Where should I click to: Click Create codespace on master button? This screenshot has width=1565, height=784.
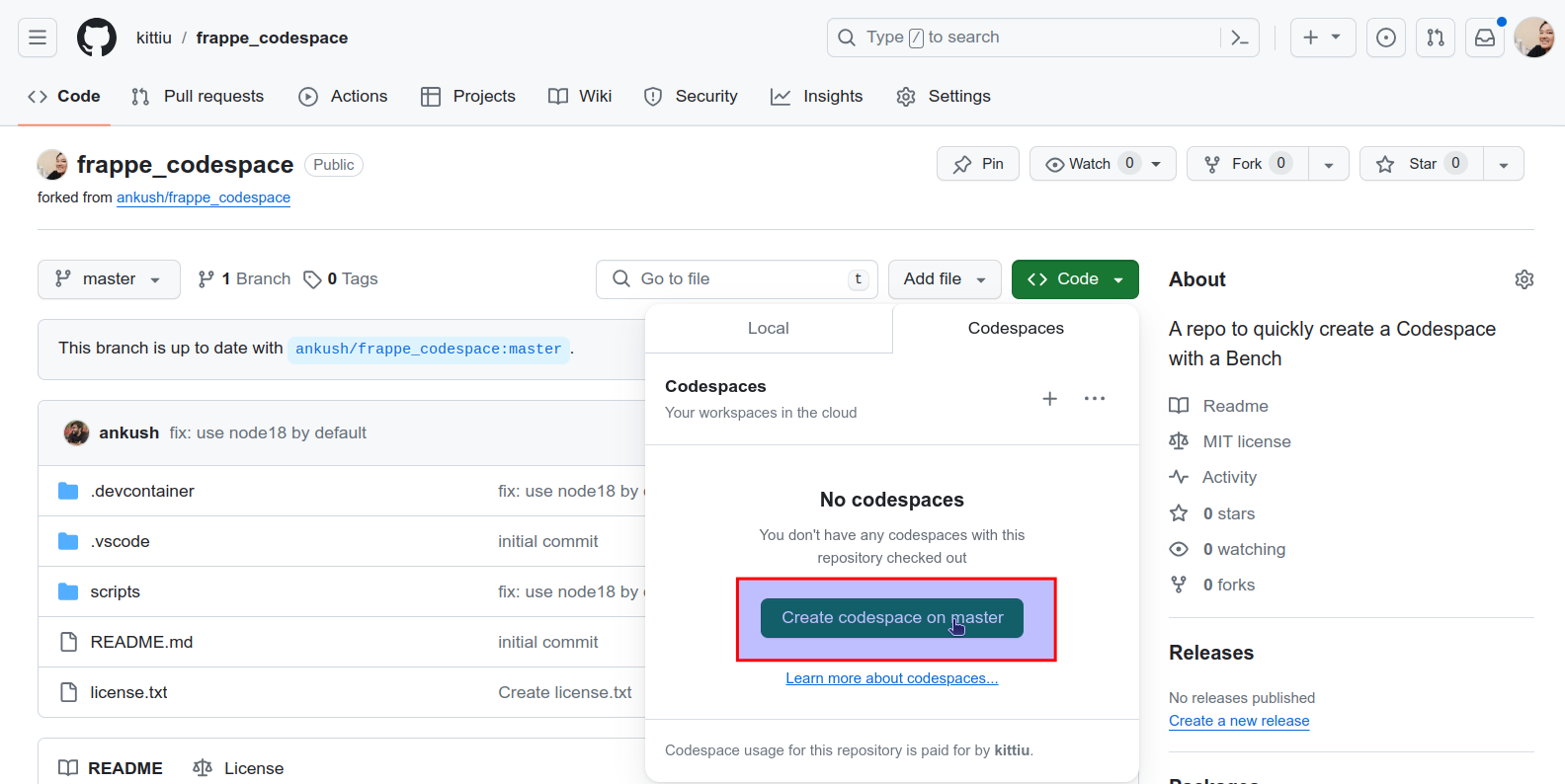click(x=892, y=618)
